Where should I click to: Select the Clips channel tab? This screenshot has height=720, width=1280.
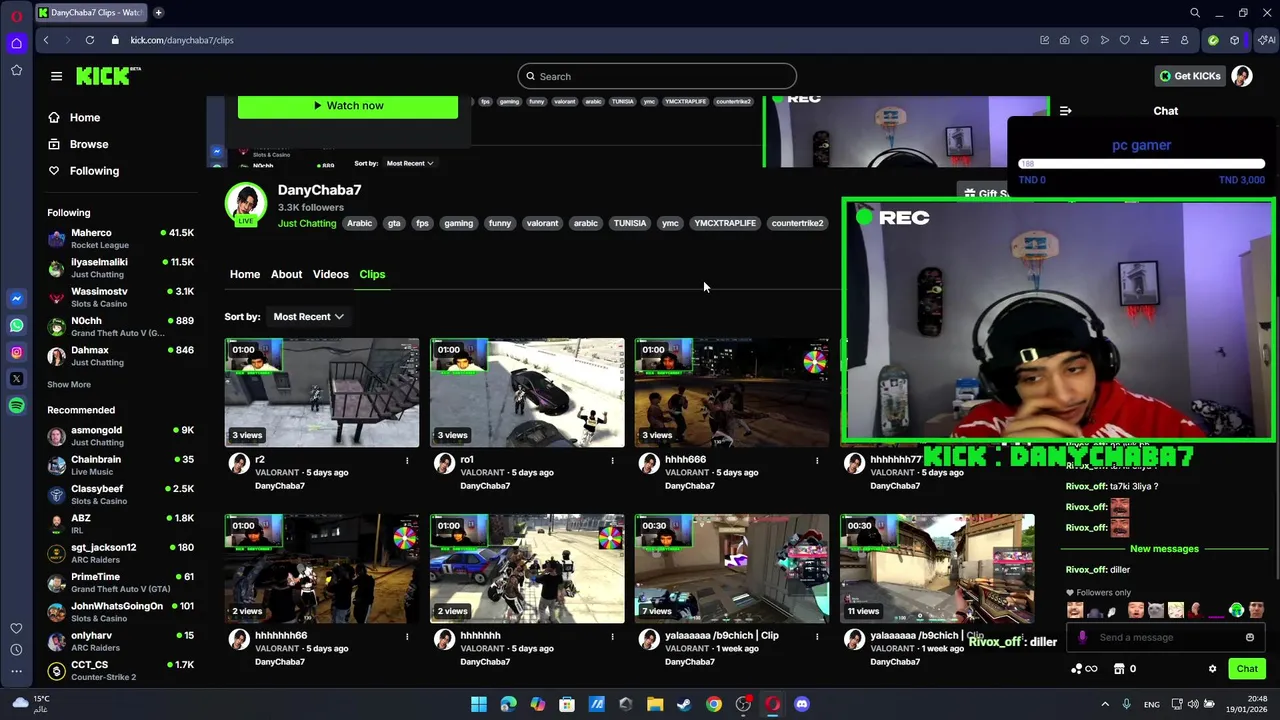(x=372, y=274)
